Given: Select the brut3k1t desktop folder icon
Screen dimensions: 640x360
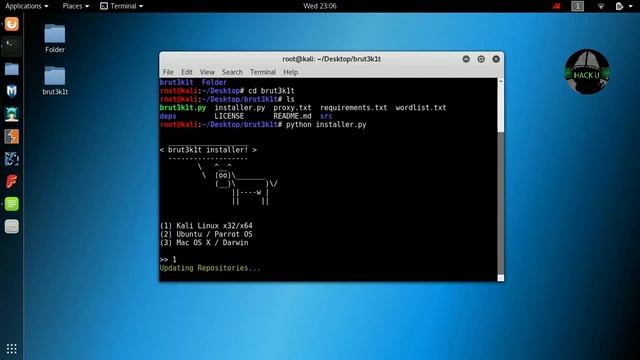Looking at the screenshot, I should pos(55,80).
